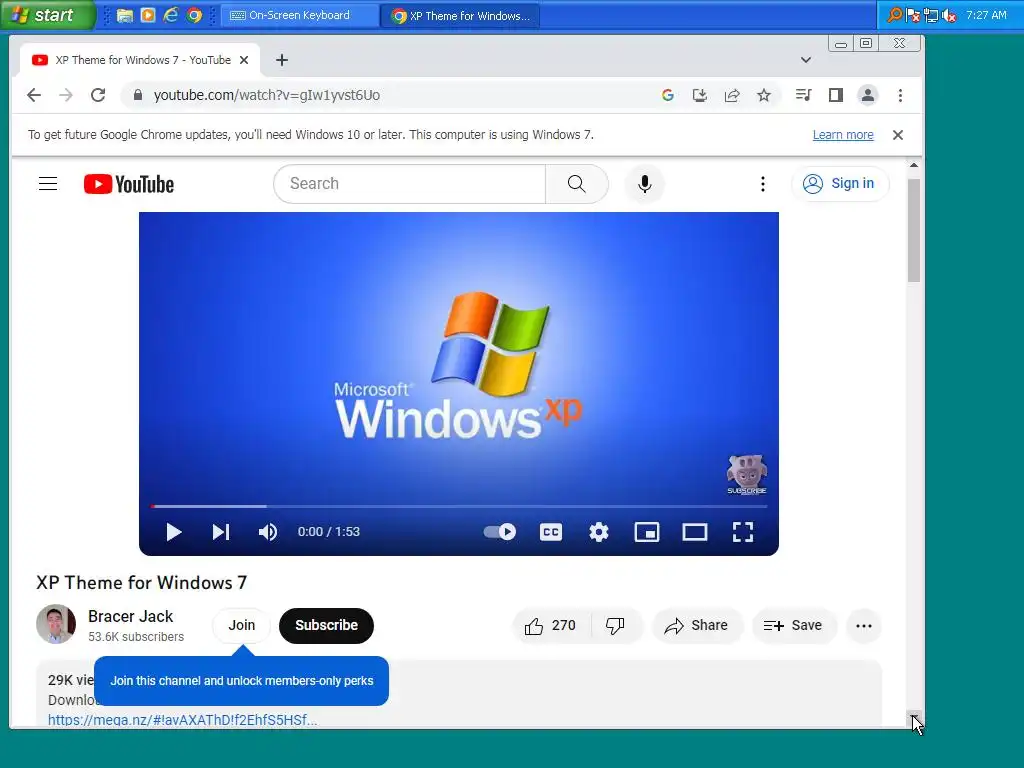Subscribe to Bracer Jack
Image resolution: width=1024 pixels, height=768 pixels.
pyautogui.click(x=327, y=626)
